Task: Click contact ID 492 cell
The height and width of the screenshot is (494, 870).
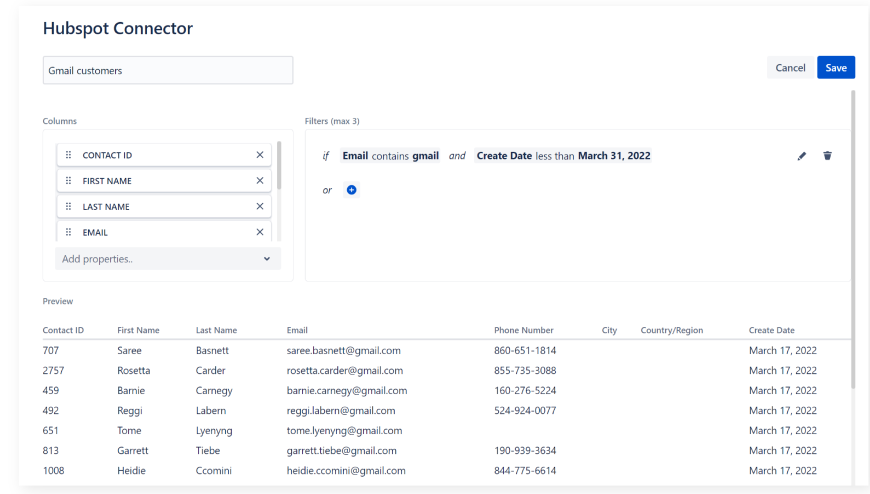Action: click(50, 410)
